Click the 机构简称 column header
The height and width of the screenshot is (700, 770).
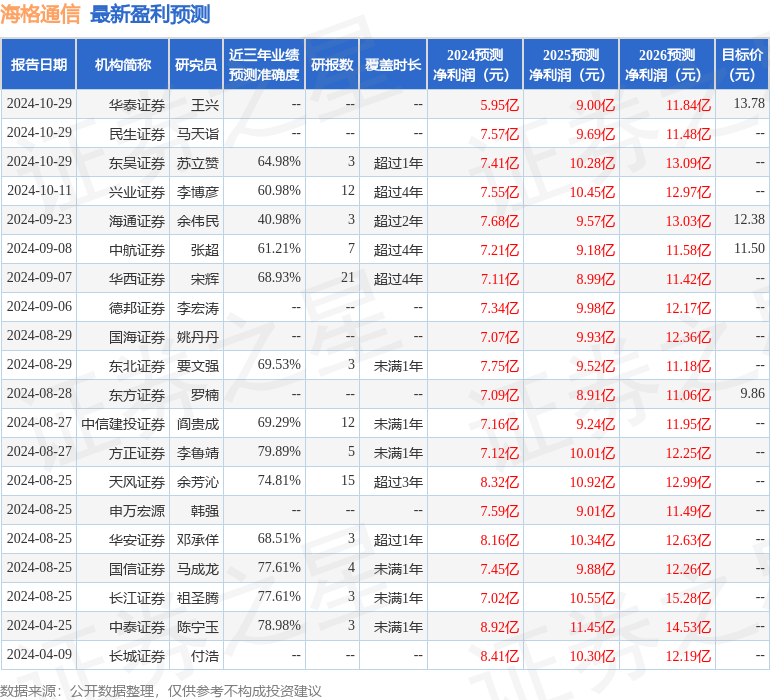tap(123, 64)
